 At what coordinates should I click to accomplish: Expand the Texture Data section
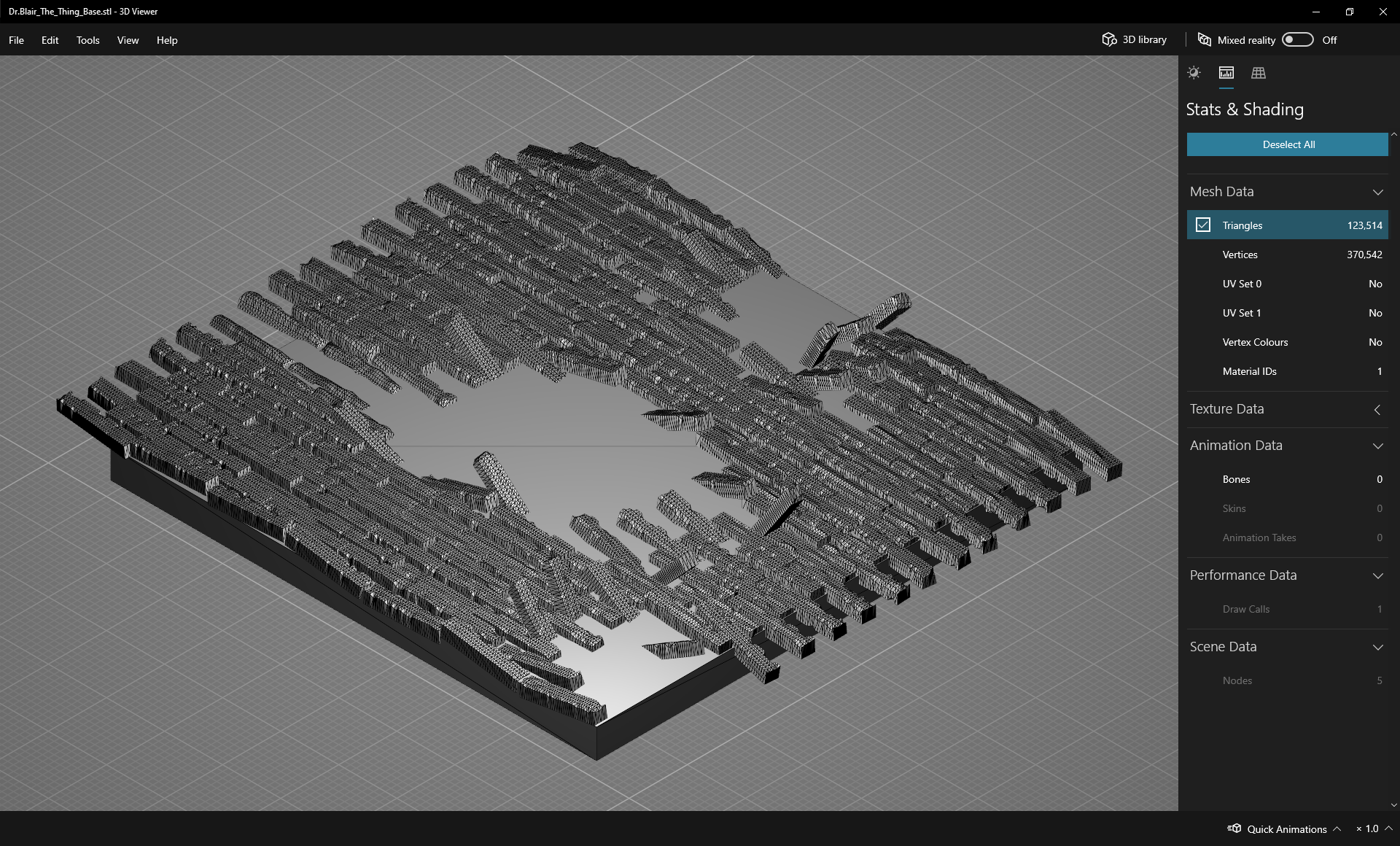point(1377,410)
